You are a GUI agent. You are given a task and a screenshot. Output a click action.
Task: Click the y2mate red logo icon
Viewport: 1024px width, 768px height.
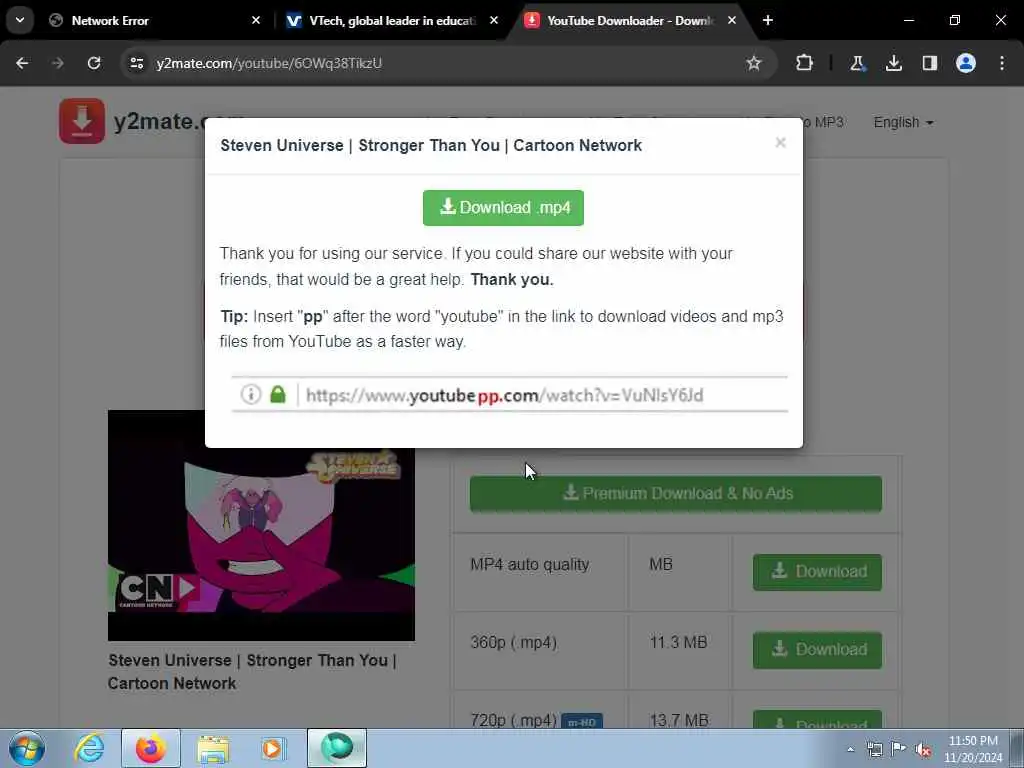82,121
